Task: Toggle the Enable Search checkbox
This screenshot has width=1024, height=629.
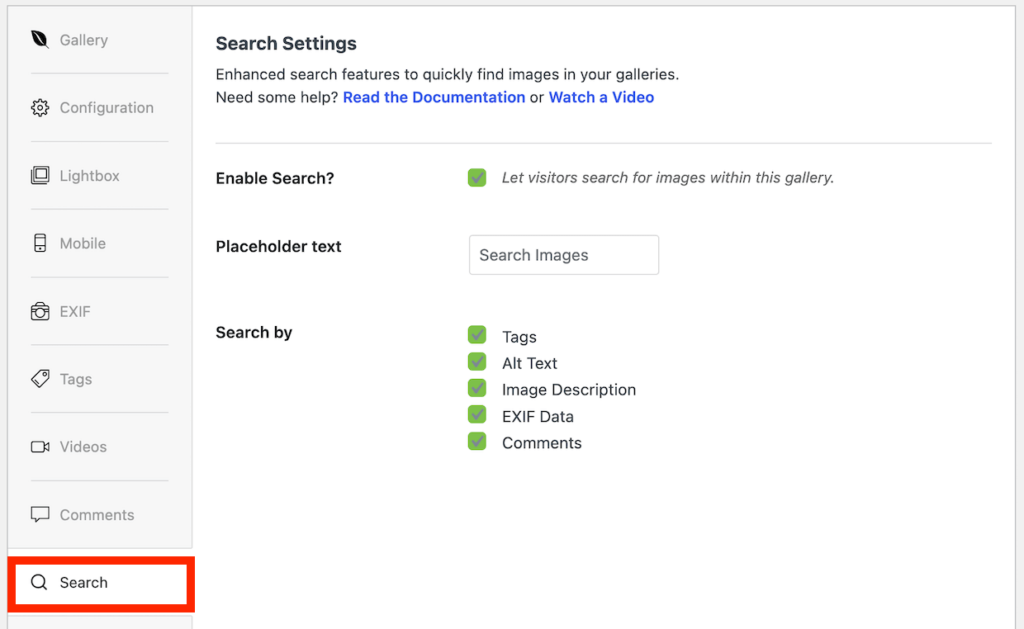Action: tap(477, 178)
